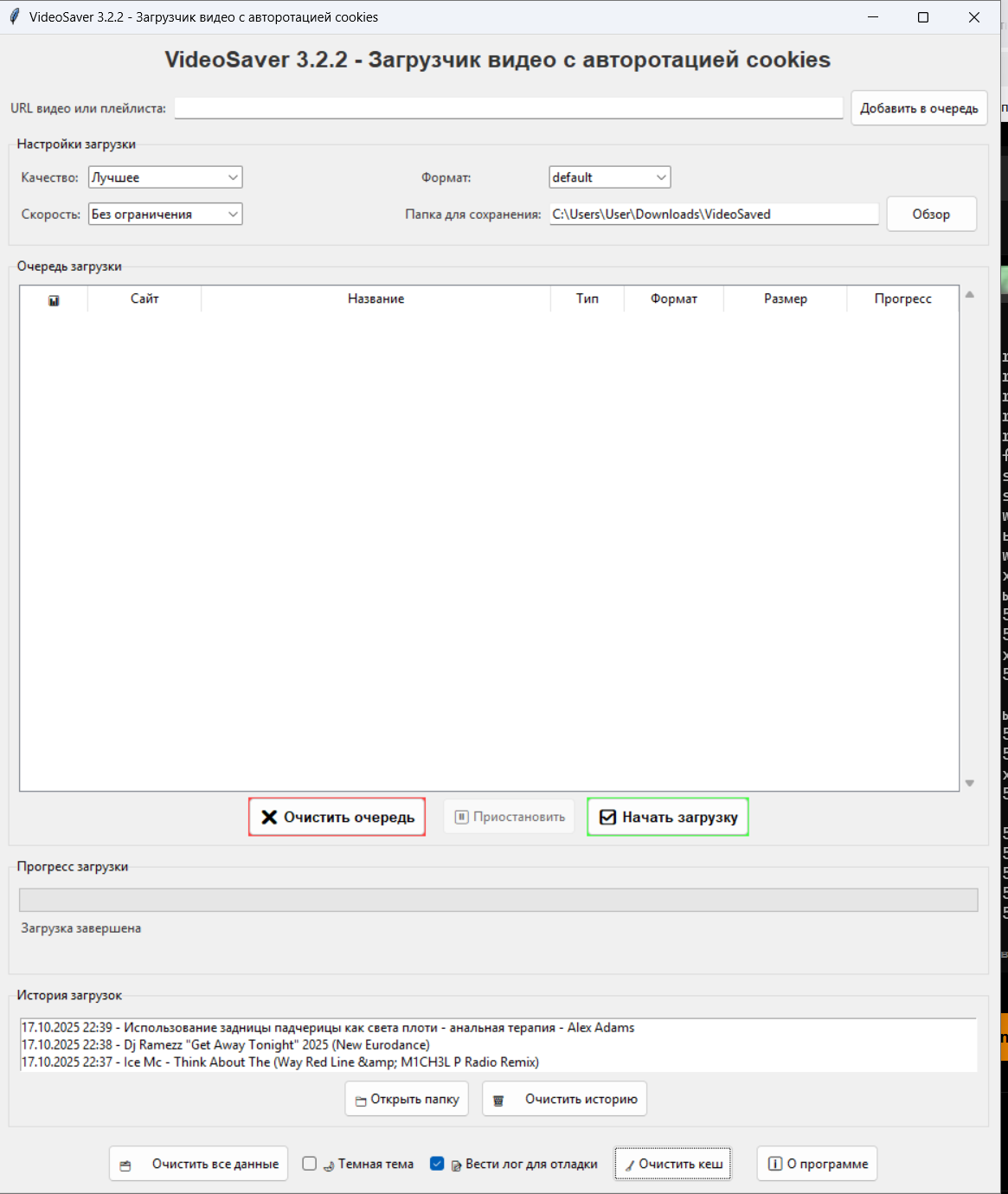Click the info icon on О программе
1008x1194 pixels.
coord(775,1164)
